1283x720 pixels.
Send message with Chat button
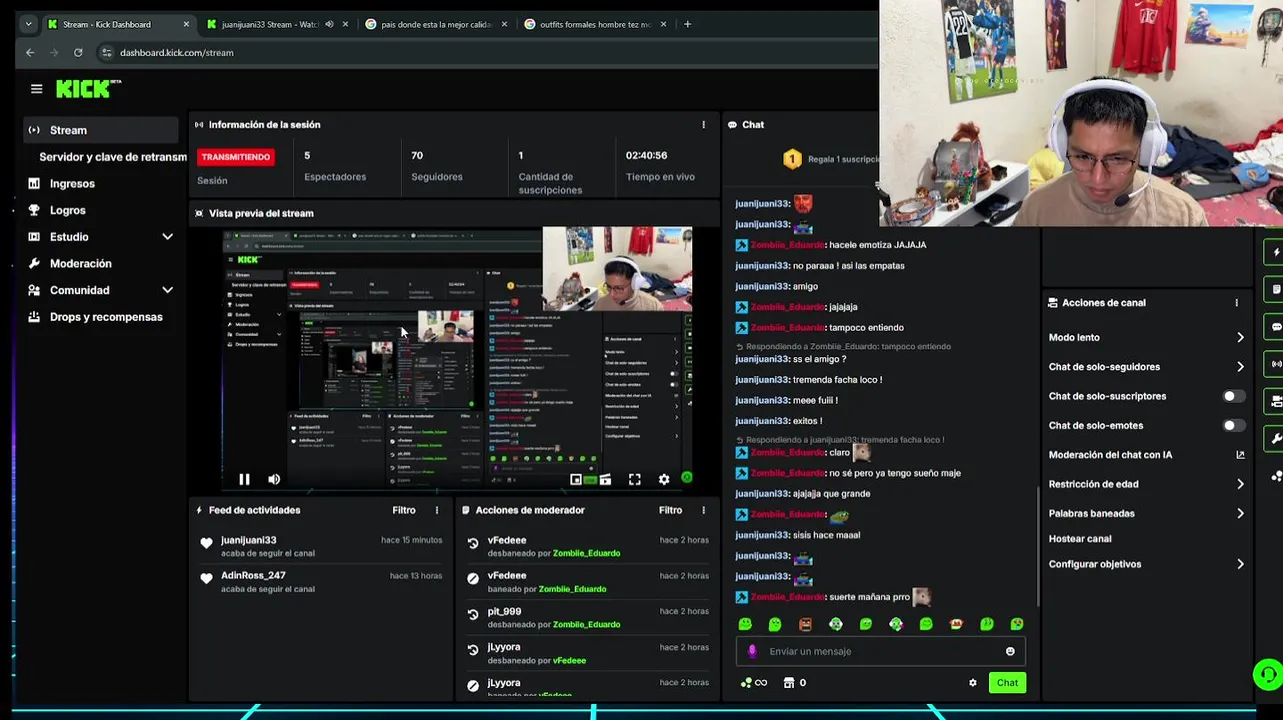point(1007,683)
